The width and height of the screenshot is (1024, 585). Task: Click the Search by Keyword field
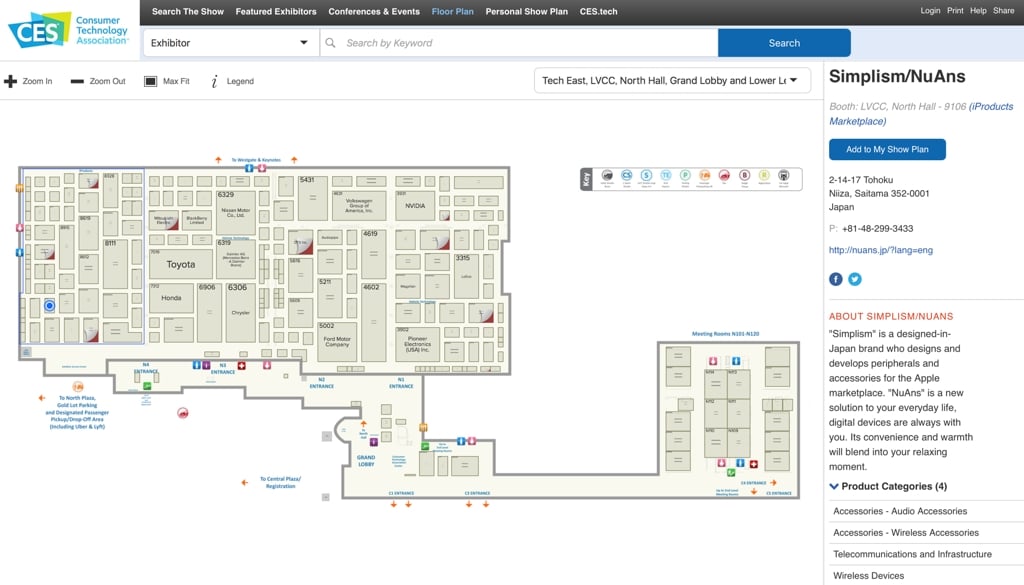pos(528,43)
